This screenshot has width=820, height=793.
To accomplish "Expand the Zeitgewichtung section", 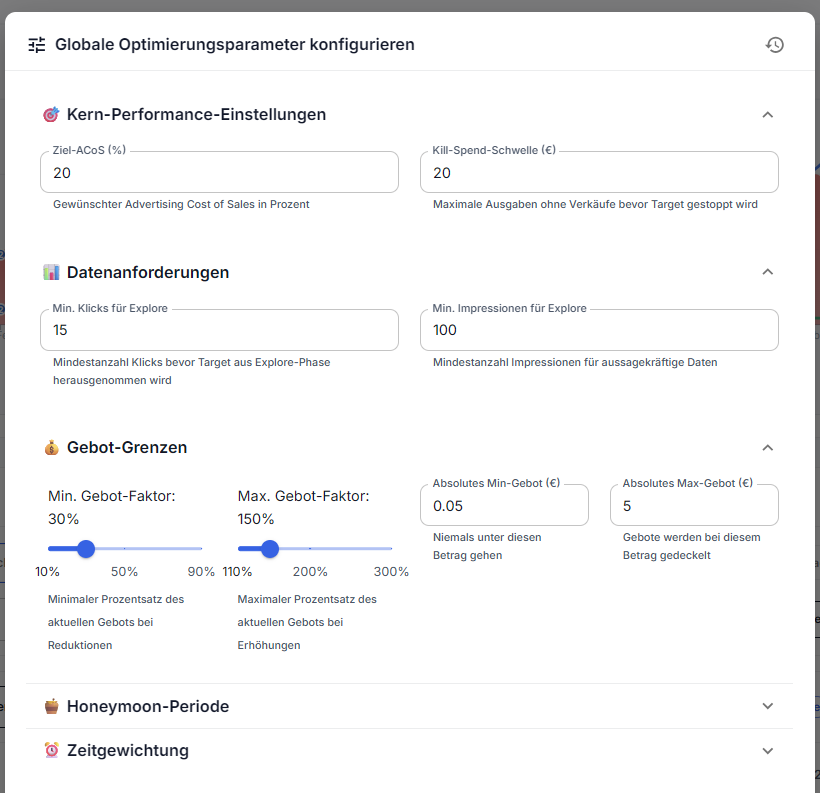I will tap(767, 750).
